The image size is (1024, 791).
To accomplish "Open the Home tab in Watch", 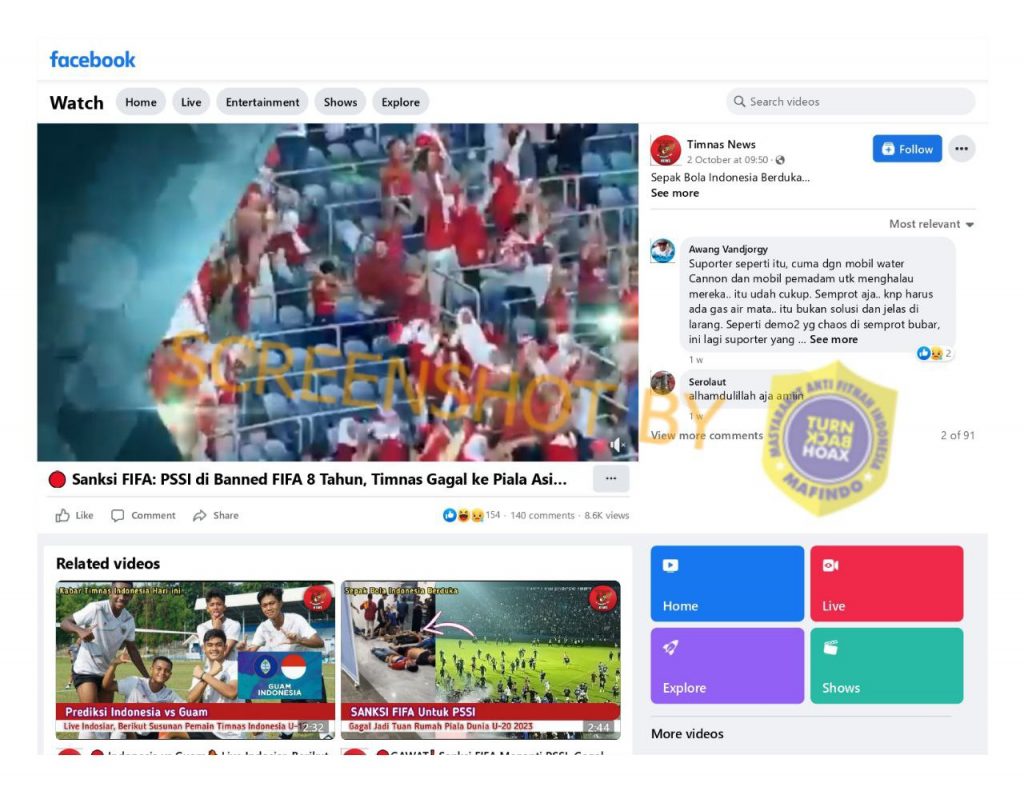I will coord(140,102).
